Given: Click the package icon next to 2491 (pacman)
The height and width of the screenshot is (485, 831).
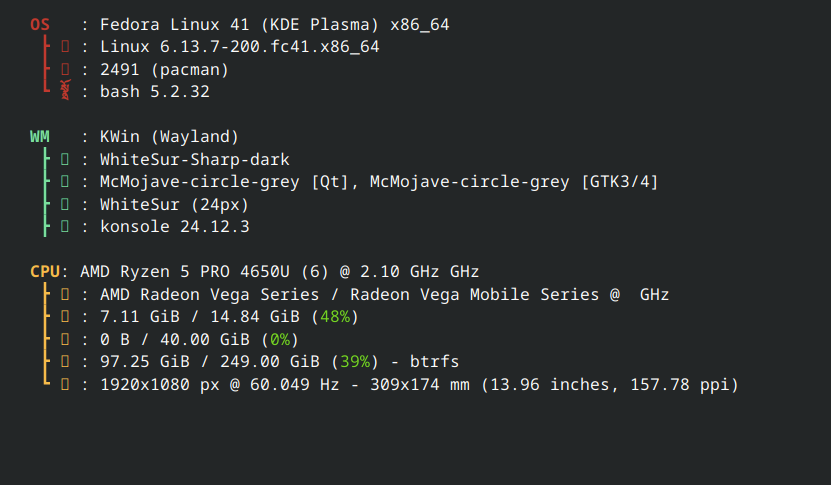Looking at the screenshot, I should pos(65,69).
